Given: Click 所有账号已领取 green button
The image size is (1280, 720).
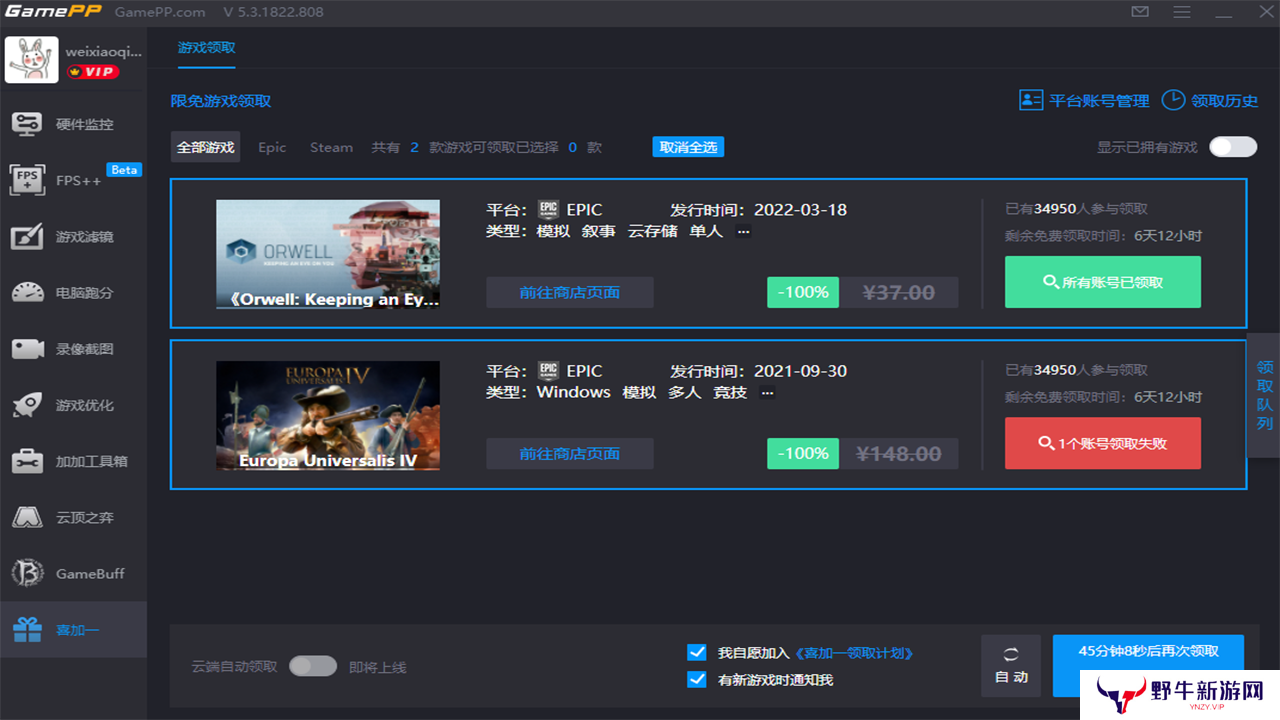Looking at the screenshot, I should click(1103, 282).
